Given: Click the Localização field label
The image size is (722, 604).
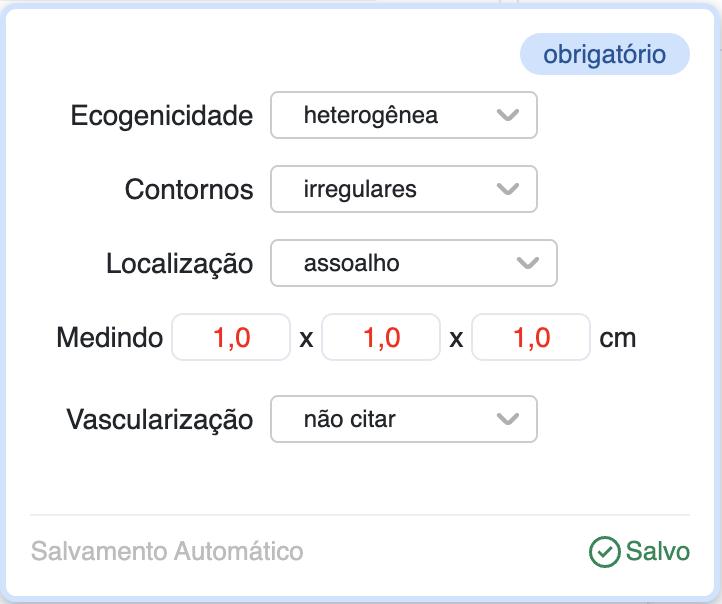Looking at the screenshot, I should pyautogui.click(x=180, y=264).
